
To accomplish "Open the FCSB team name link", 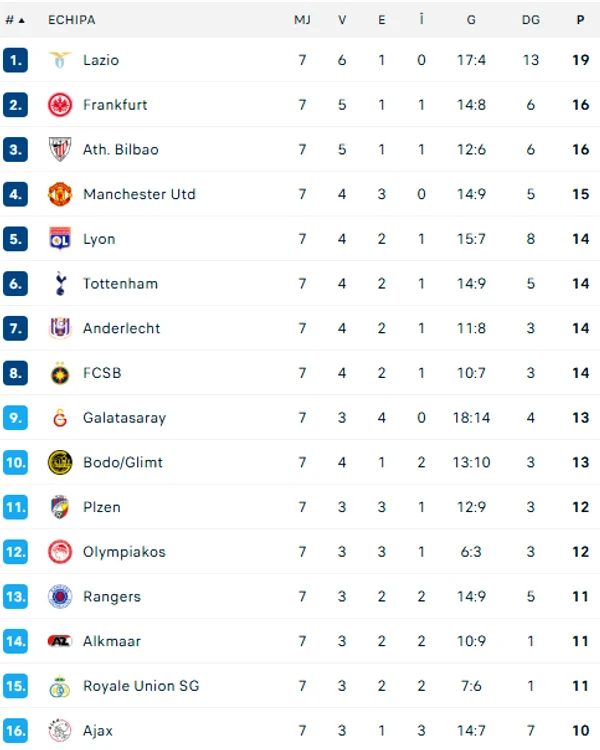I will point(102,373).
